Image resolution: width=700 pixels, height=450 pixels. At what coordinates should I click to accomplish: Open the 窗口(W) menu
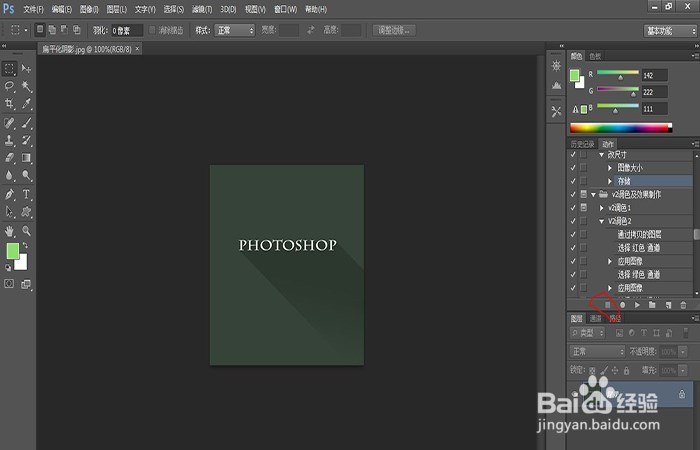286,9
